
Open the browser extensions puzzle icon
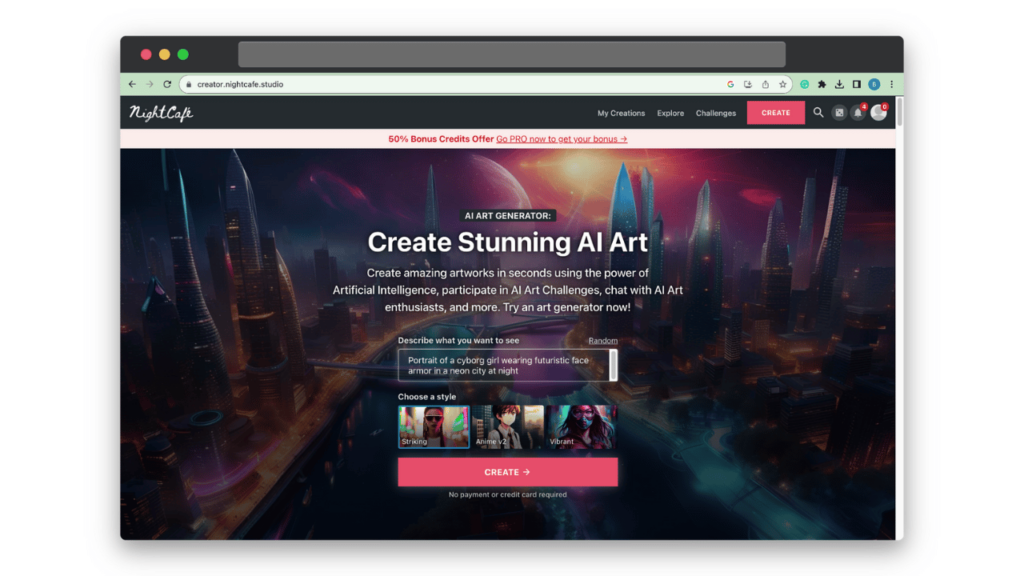[x=822, y=84]
